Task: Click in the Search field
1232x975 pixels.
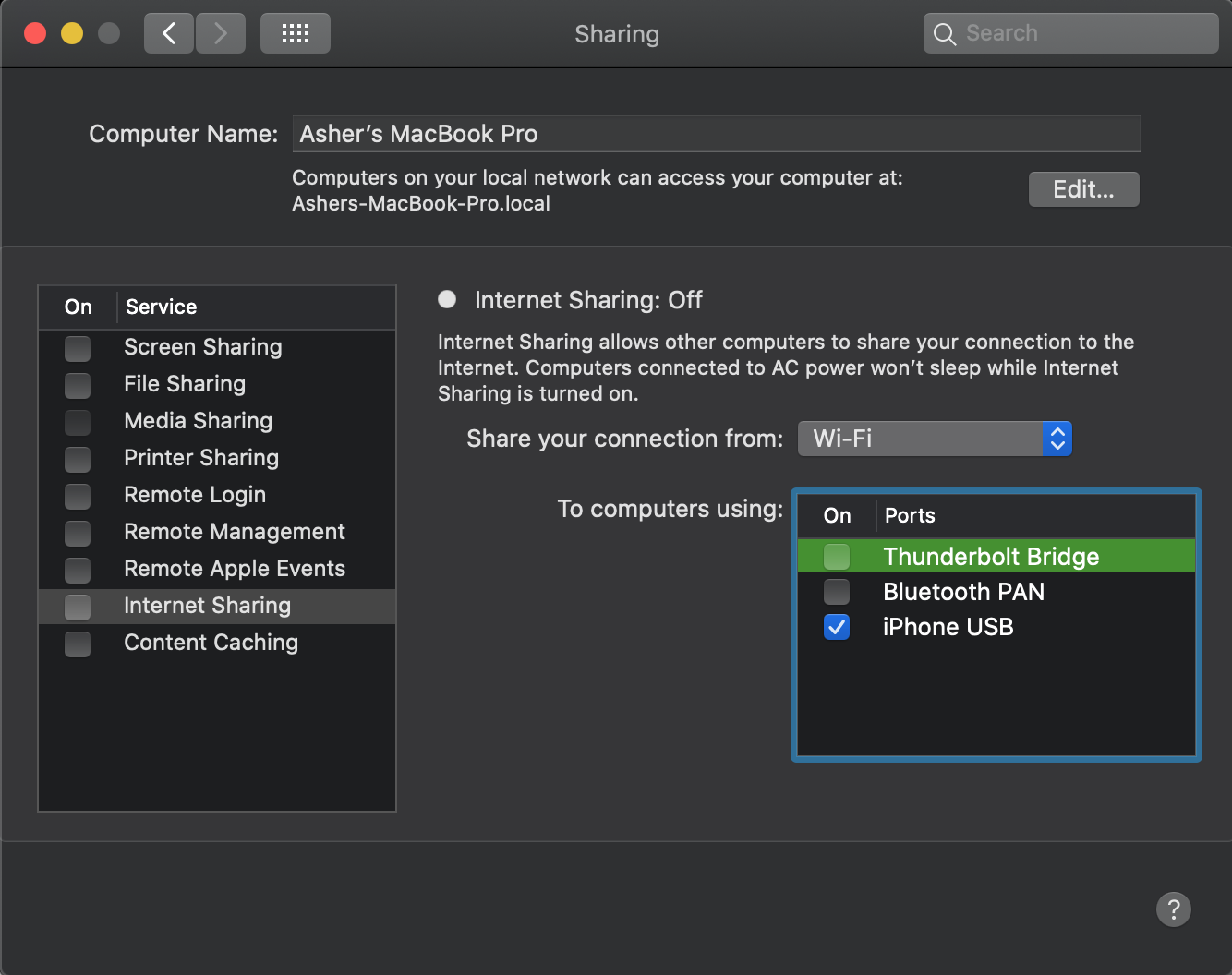Action: (1071, 34)
